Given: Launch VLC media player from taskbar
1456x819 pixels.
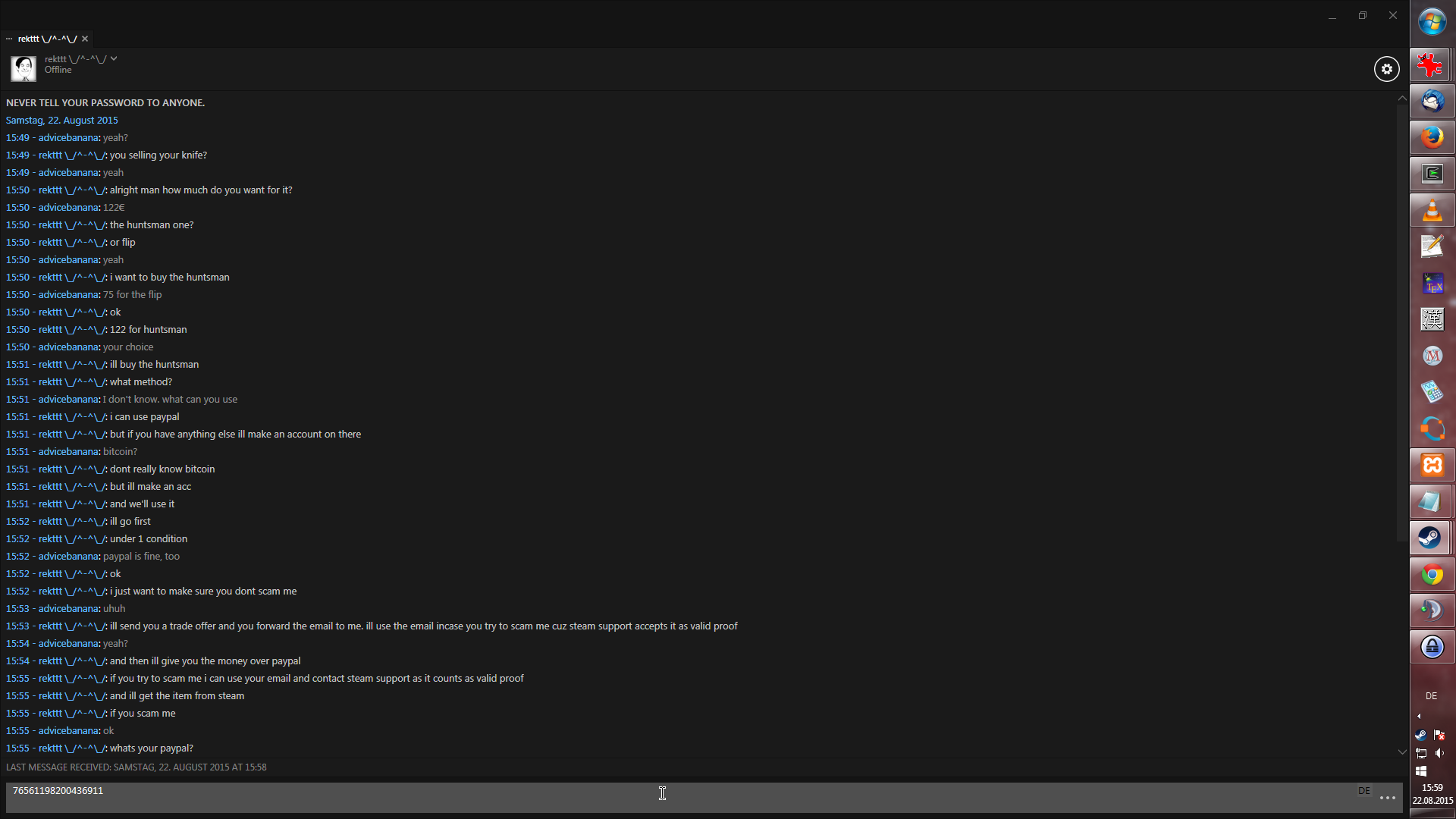Looking at the screenshot, I should coord(1431,210).
